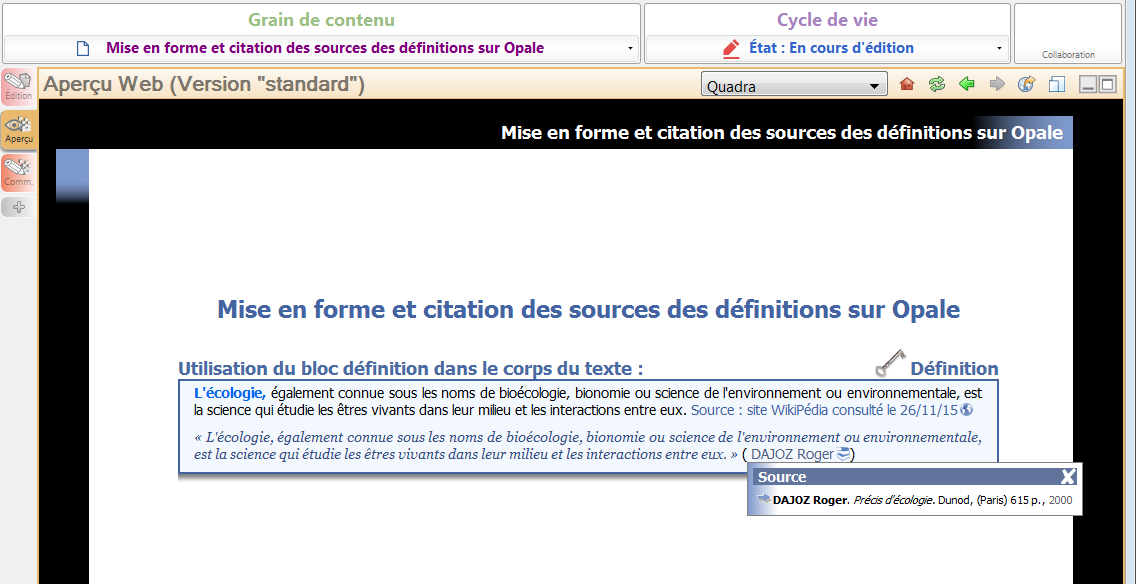The width and height of the screenshot is (1136, 584).
Task: Click the DAJOZ Roger citation link
Action: click(792, 454)
